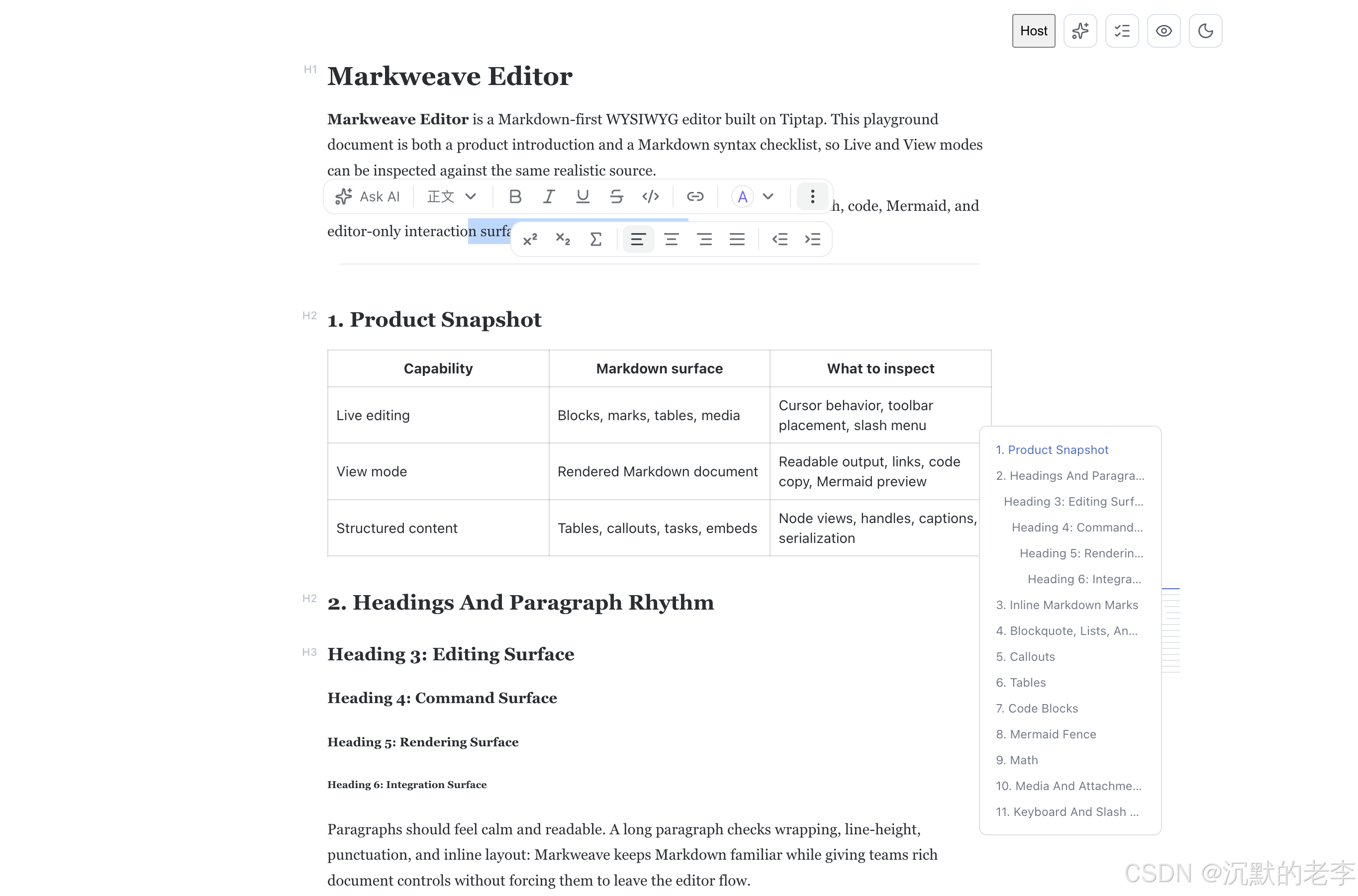Click the Host button
1358x896 pixels.
(x=1033, y=31)
